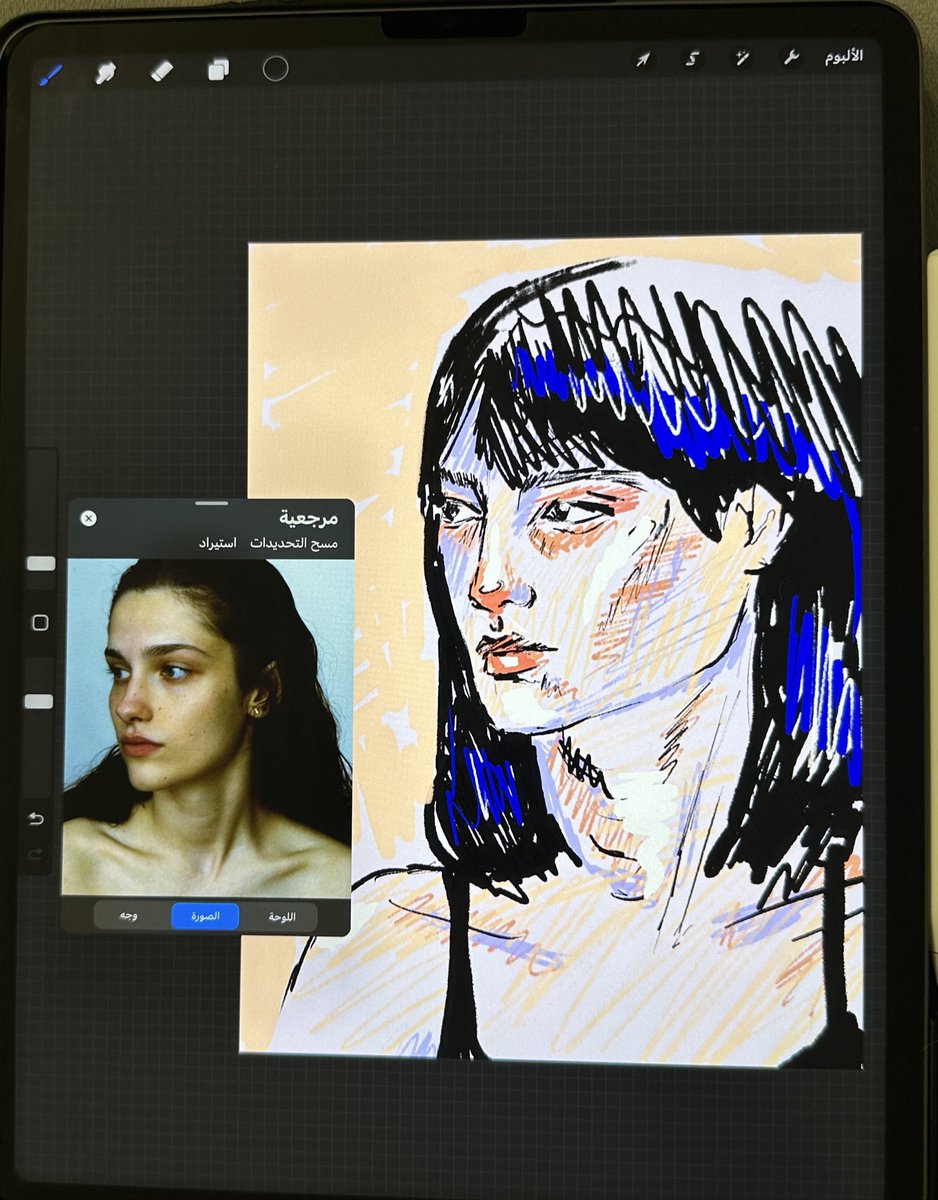938x1200 pixels.
Task: Tap the reference photo of the woman
Action: coord(207,727)
